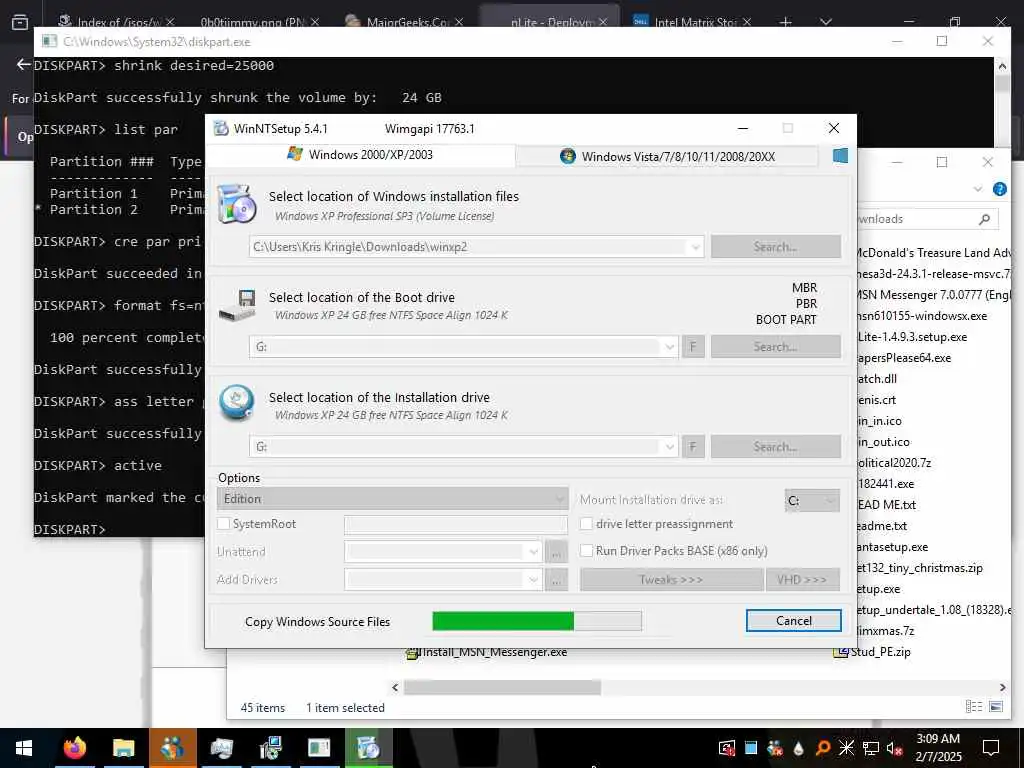
Task: Open the browser list-all-tabs chevron
Action: pos(825,22)
